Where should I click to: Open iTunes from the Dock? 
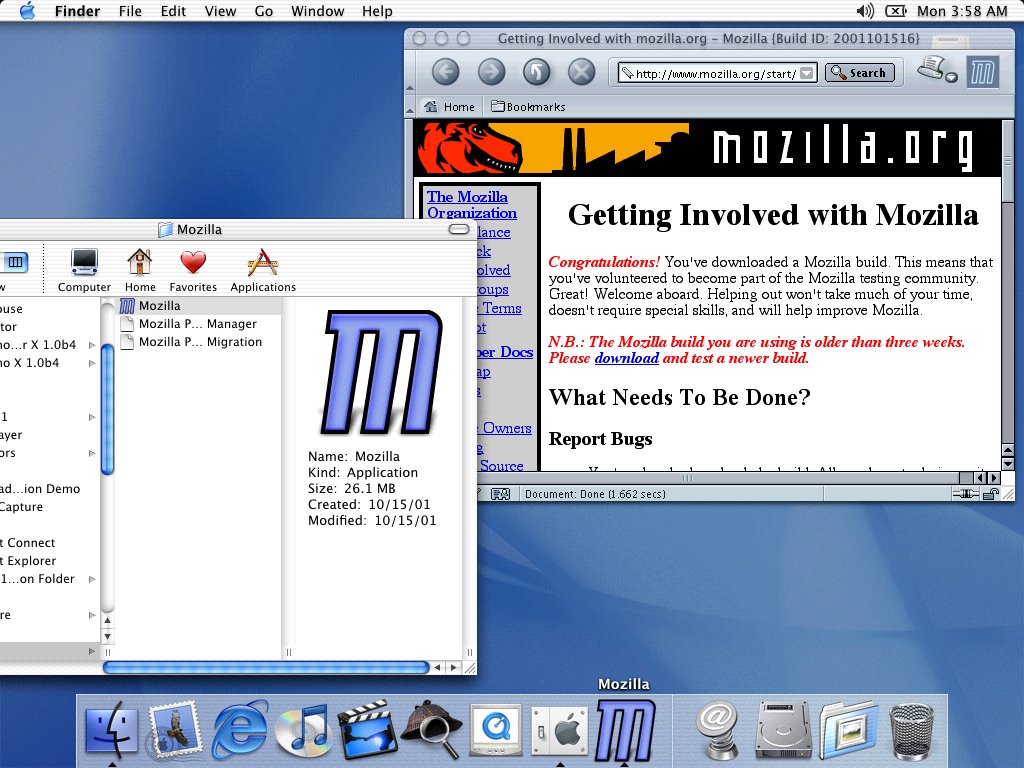pyautogui.click(x=302, y=731)
